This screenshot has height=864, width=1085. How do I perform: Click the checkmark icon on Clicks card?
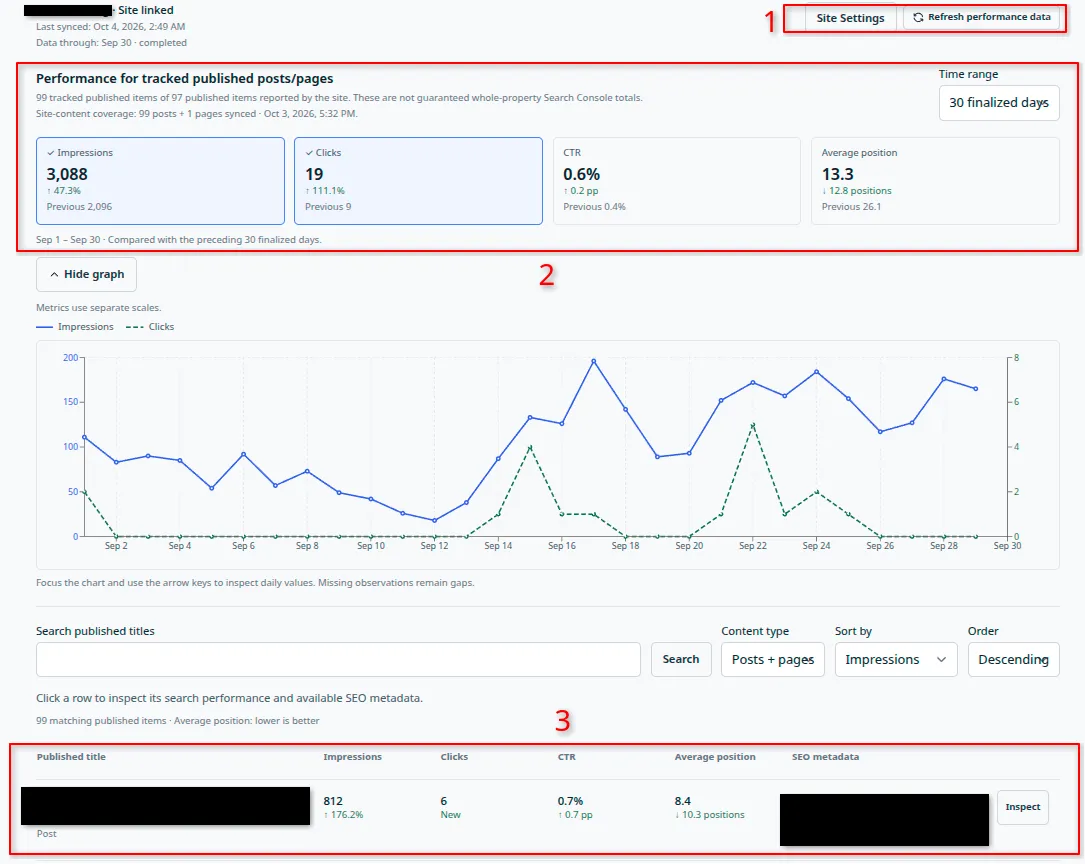coord(309,153)
